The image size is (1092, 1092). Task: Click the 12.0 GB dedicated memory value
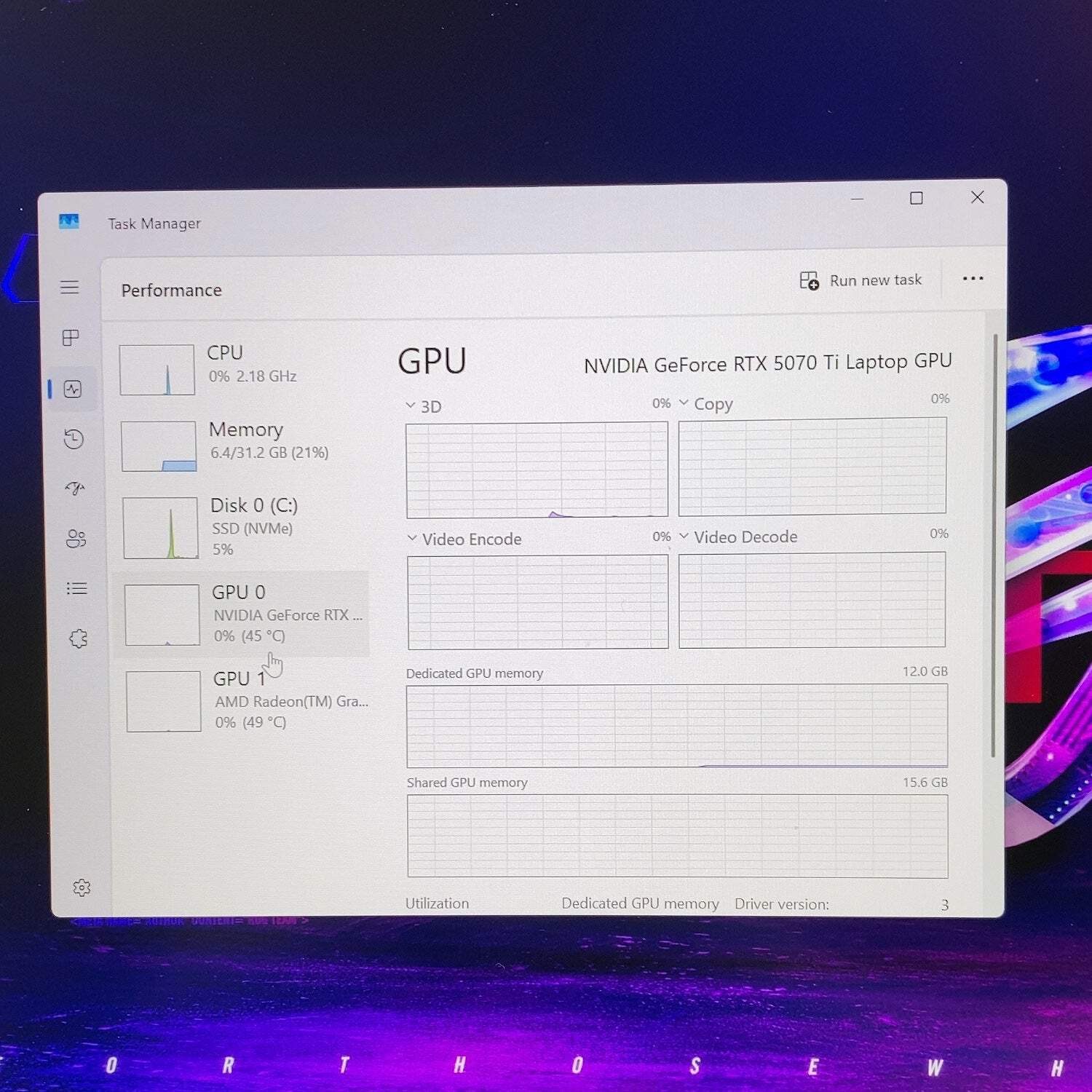[x=925, y=671]
